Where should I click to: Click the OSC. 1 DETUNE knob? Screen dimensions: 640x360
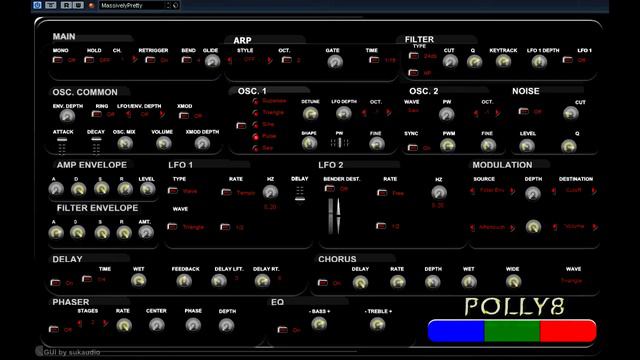coord(310,114)
